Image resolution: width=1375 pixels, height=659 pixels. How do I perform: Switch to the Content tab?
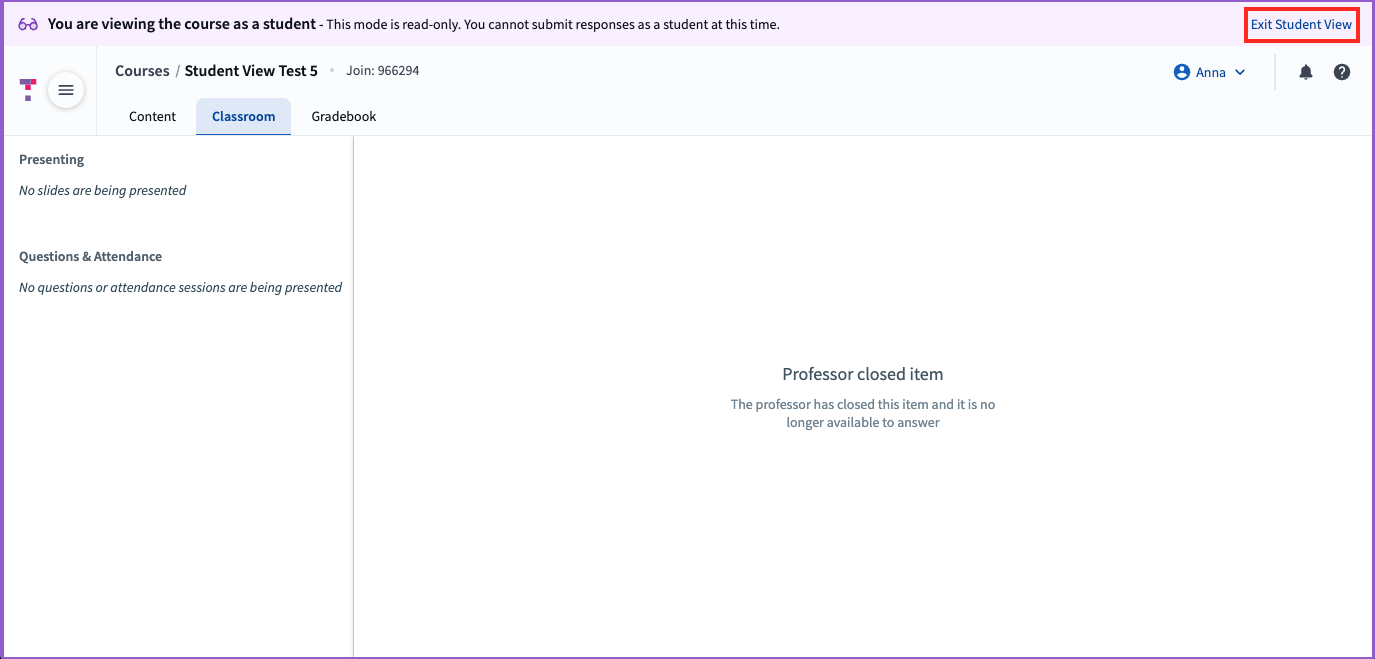152,116
